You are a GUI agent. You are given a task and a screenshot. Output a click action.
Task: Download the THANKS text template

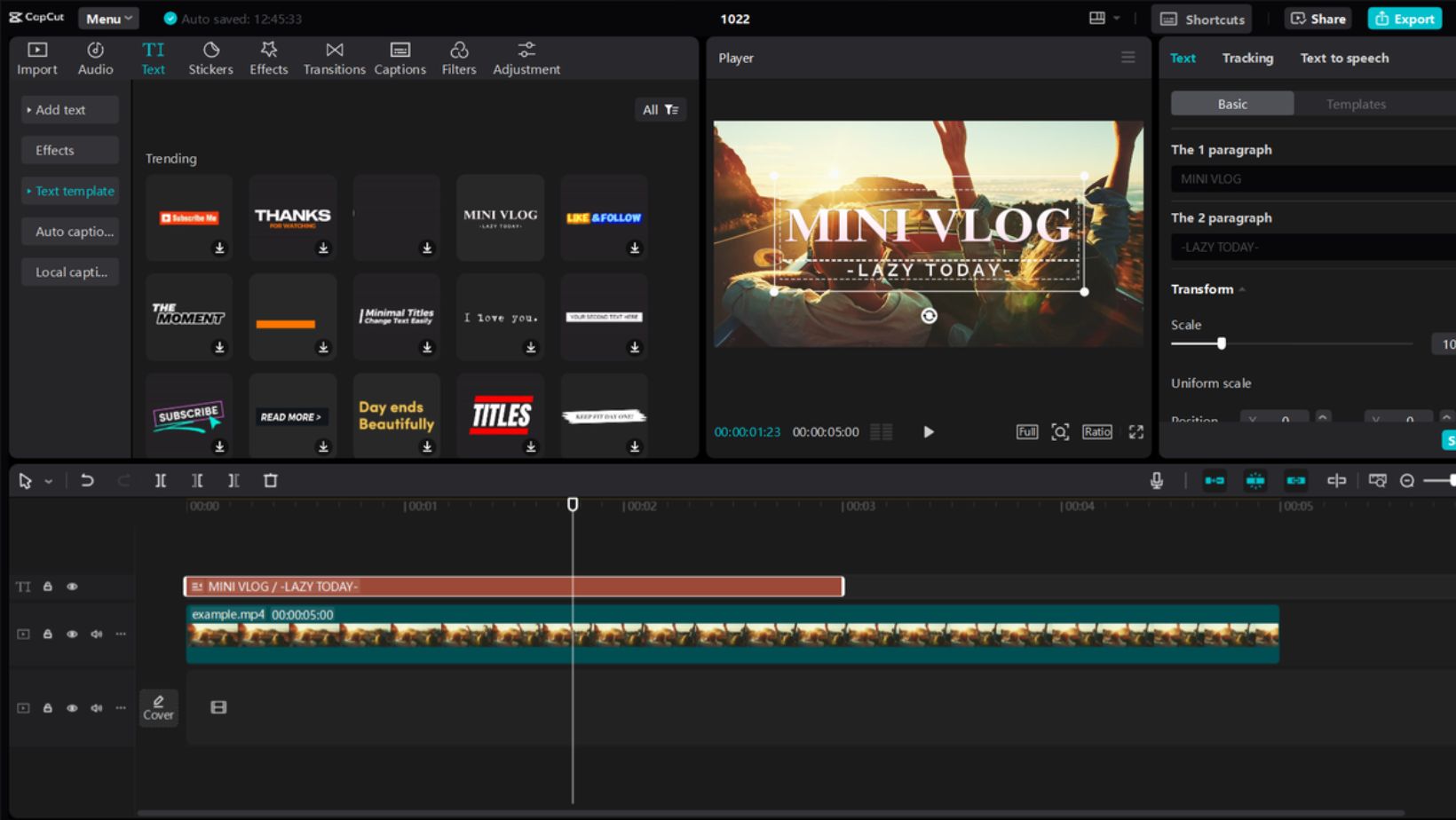(x=323, y=248)
